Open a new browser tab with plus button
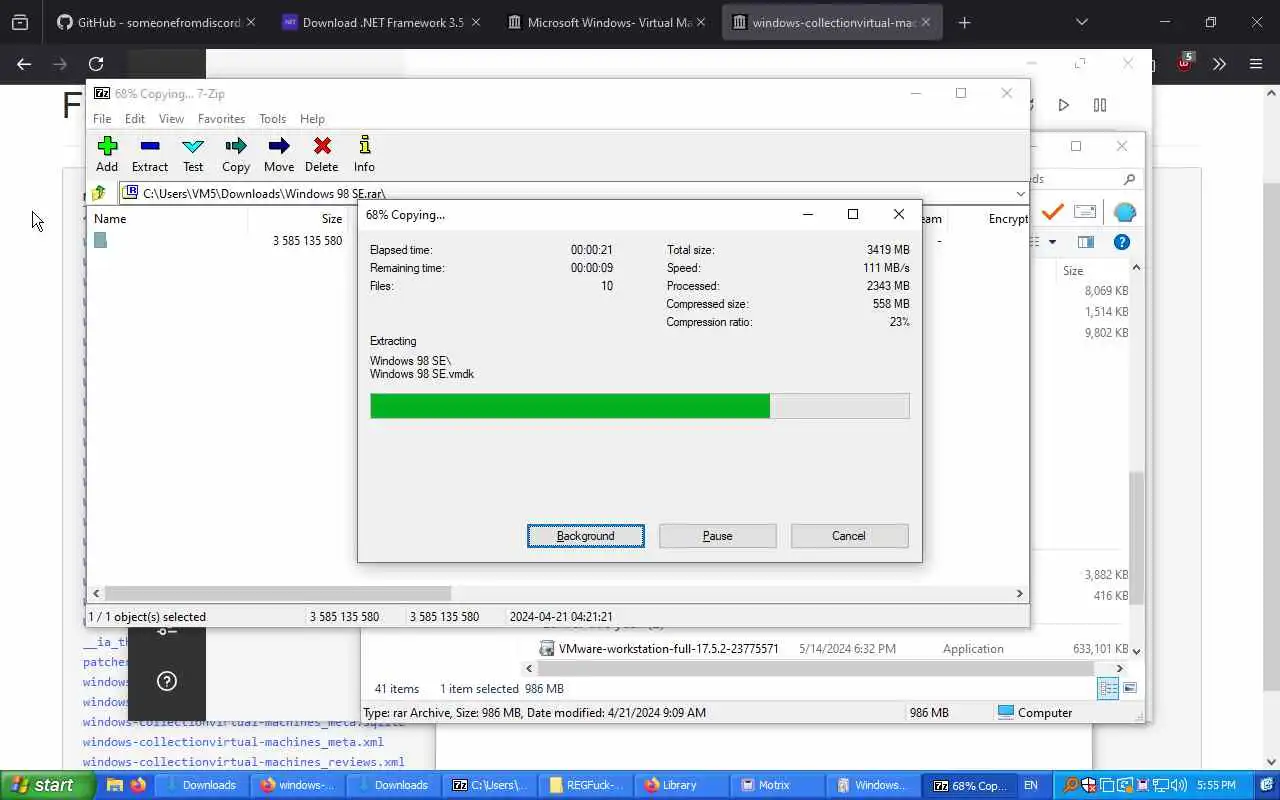 (964, 22)
